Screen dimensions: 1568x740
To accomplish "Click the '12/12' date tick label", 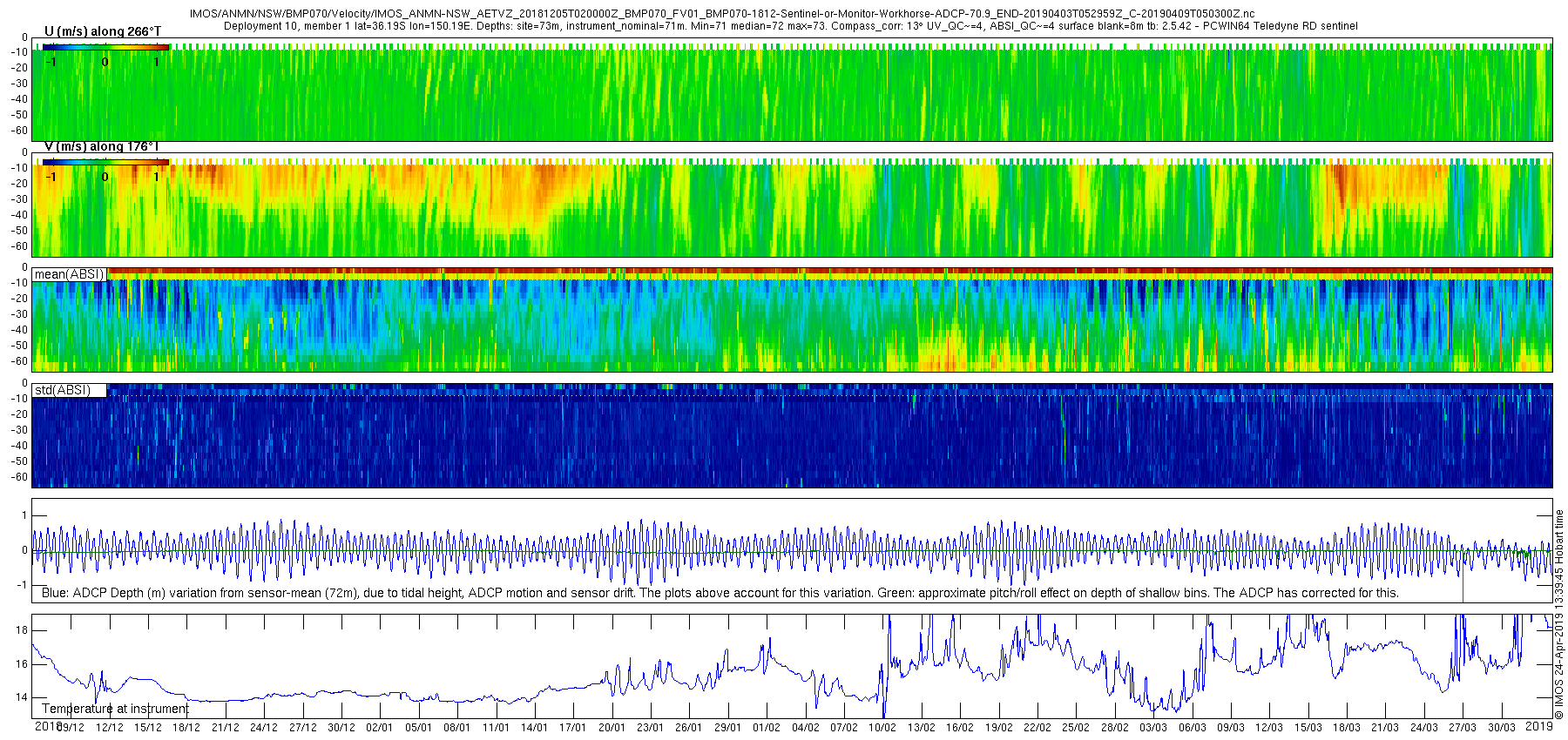I will [x=109, y=728].
